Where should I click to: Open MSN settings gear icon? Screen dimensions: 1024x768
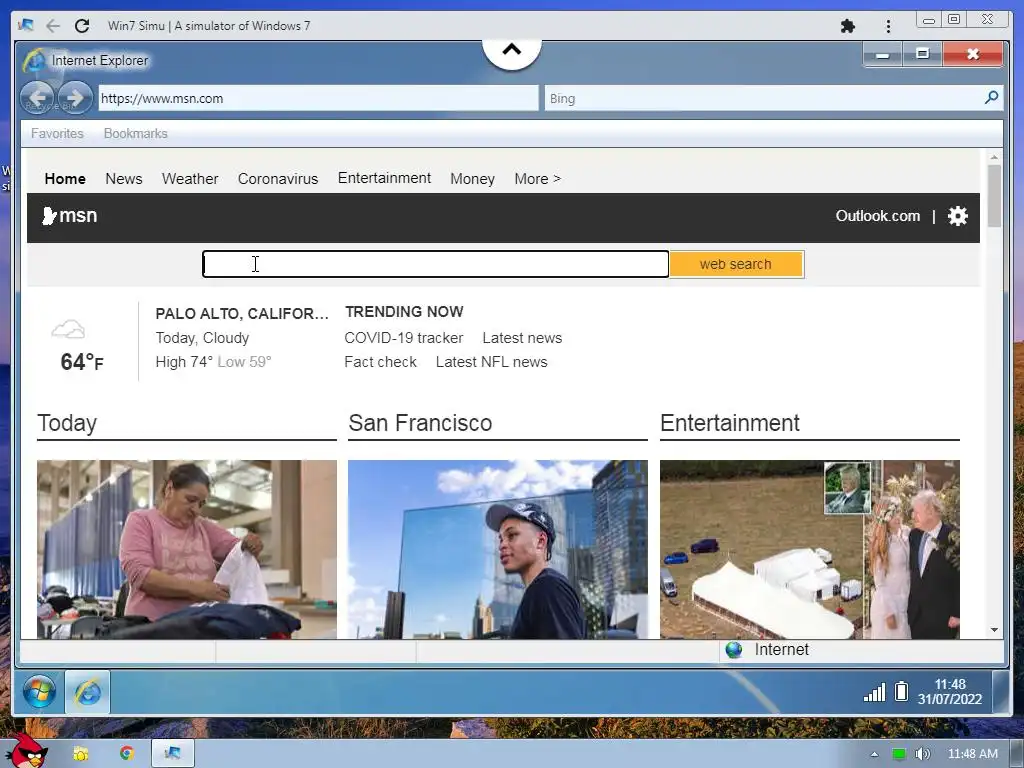957,216
